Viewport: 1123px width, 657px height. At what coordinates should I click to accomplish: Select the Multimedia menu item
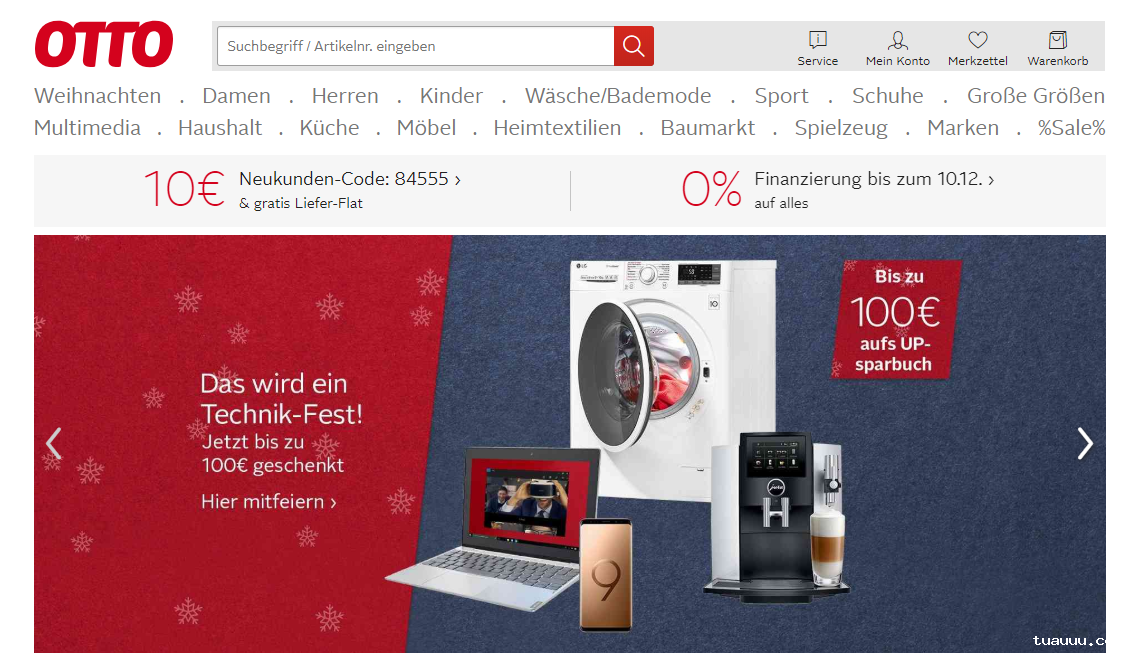(87, 128)
